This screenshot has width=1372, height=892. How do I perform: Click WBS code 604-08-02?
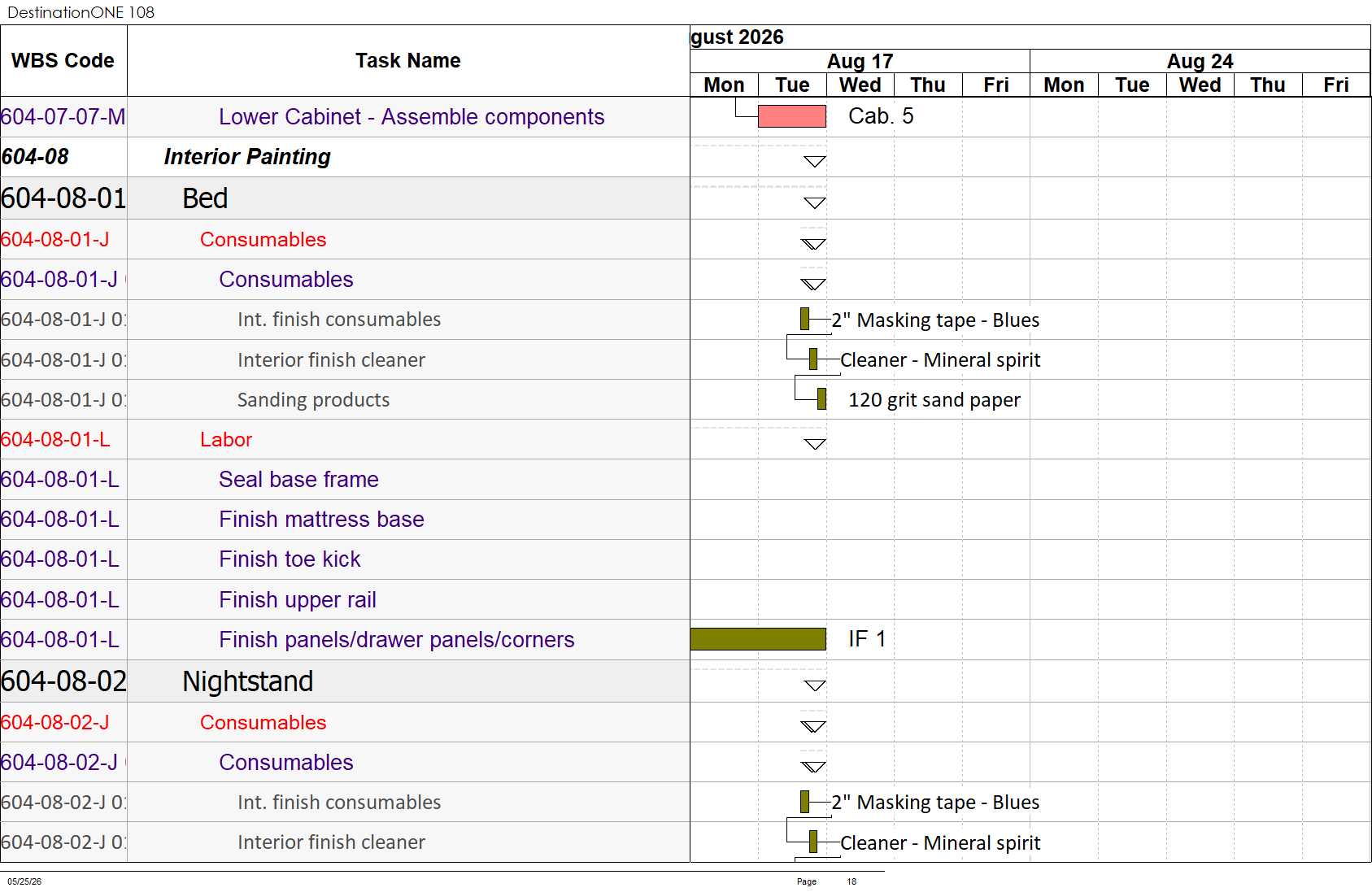tap(63, 681)
